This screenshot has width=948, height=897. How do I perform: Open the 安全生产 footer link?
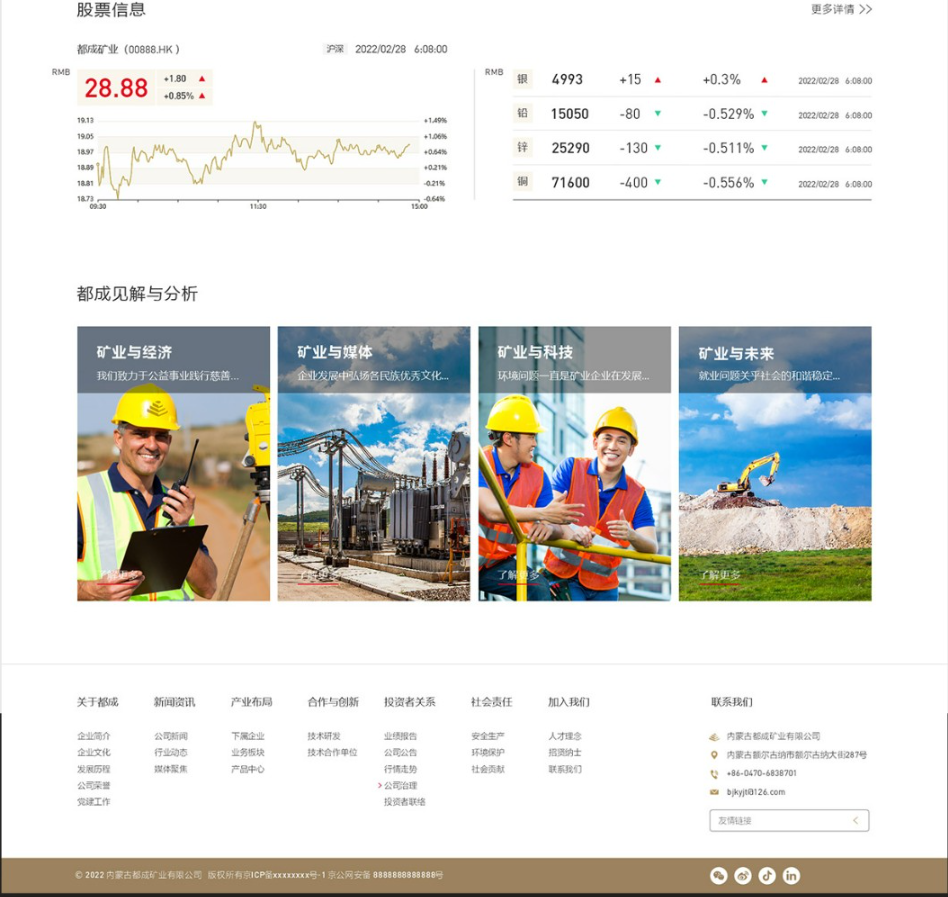[488, 737]
